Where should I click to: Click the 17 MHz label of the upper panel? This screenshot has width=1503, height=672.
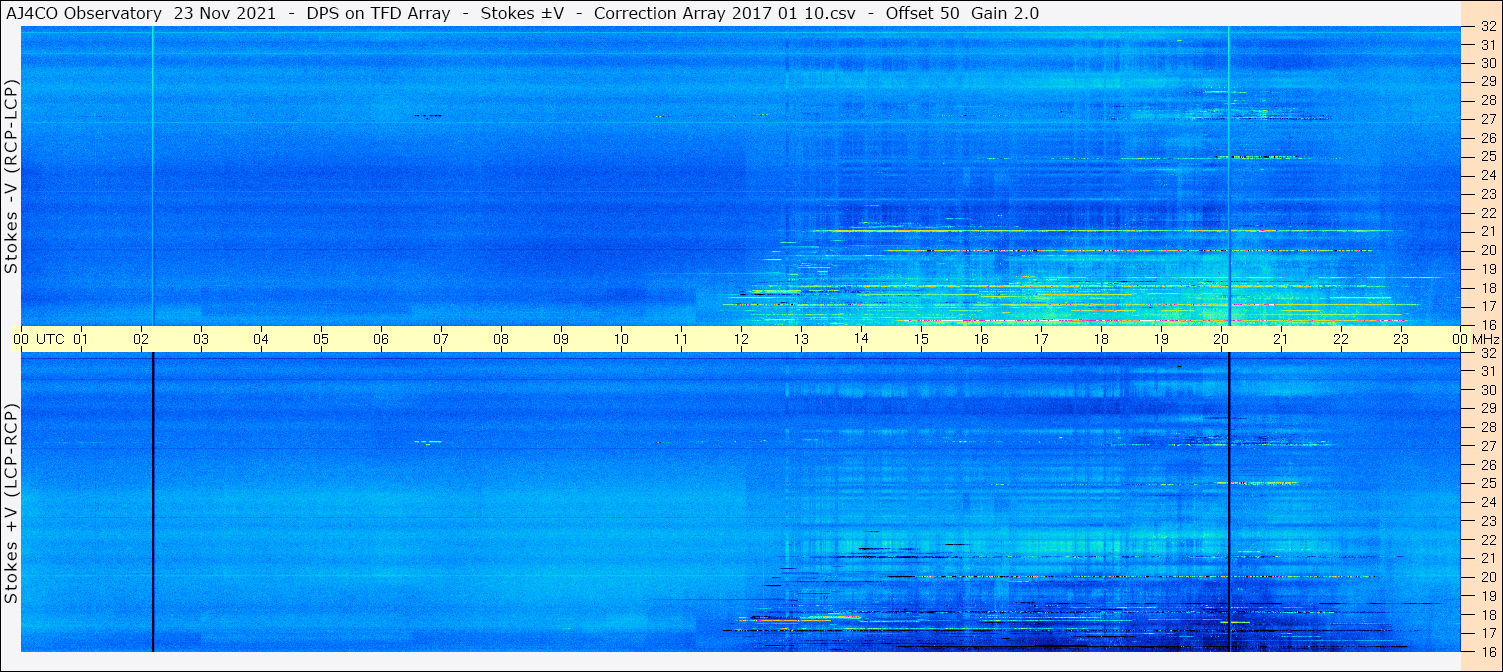pyautogui.click(x=1488, y=306)
